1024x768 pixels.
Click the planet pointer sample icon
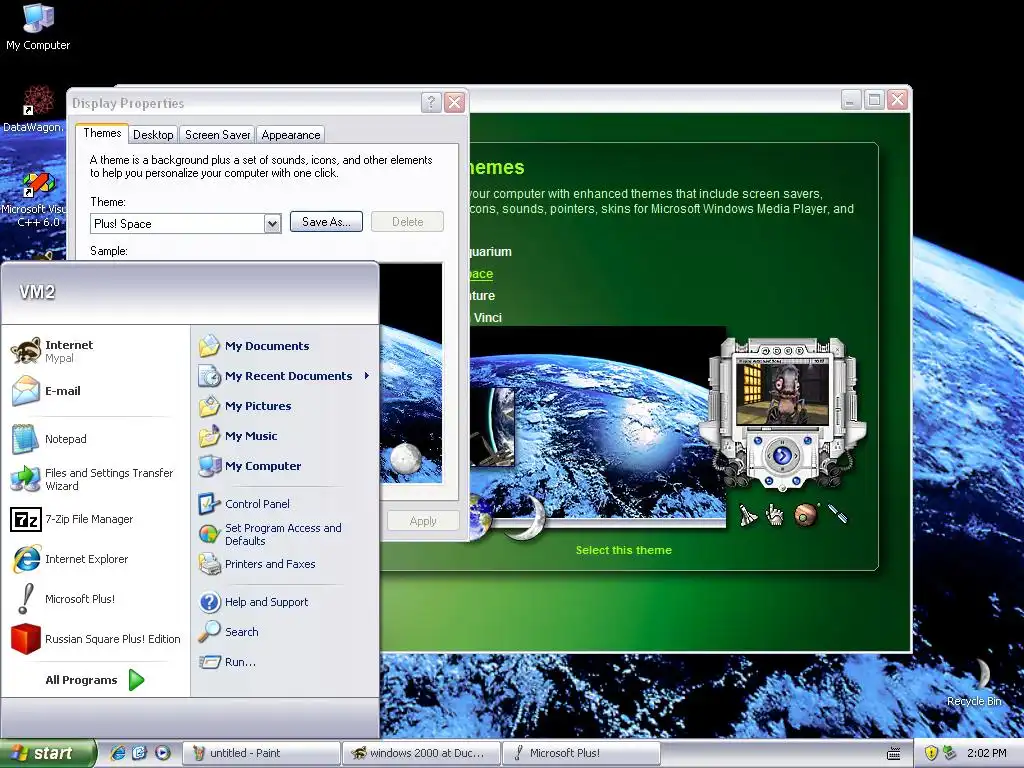(806, 515)
